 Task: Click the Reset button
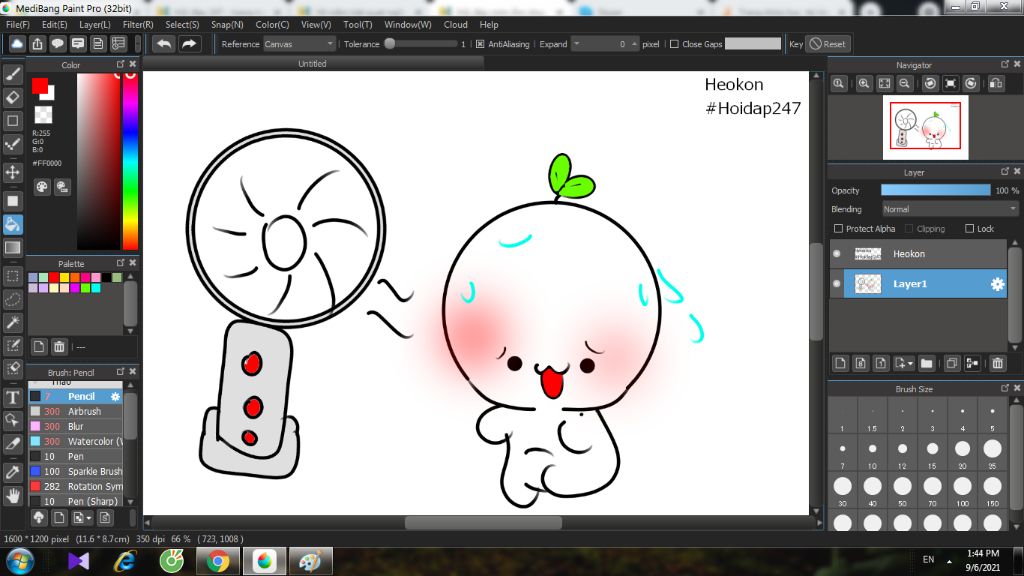[x=827, y=44]
